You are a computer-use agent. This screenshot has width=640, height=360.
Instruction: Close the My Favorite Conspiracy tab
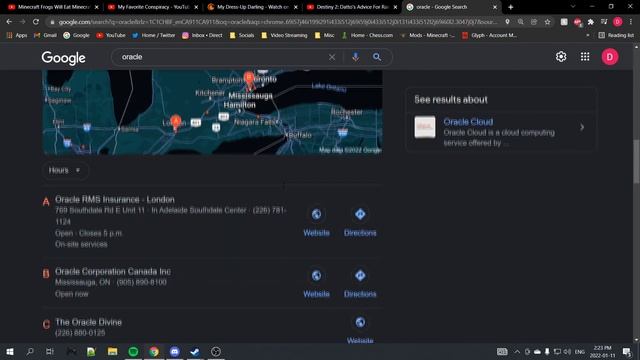[196, 7]
